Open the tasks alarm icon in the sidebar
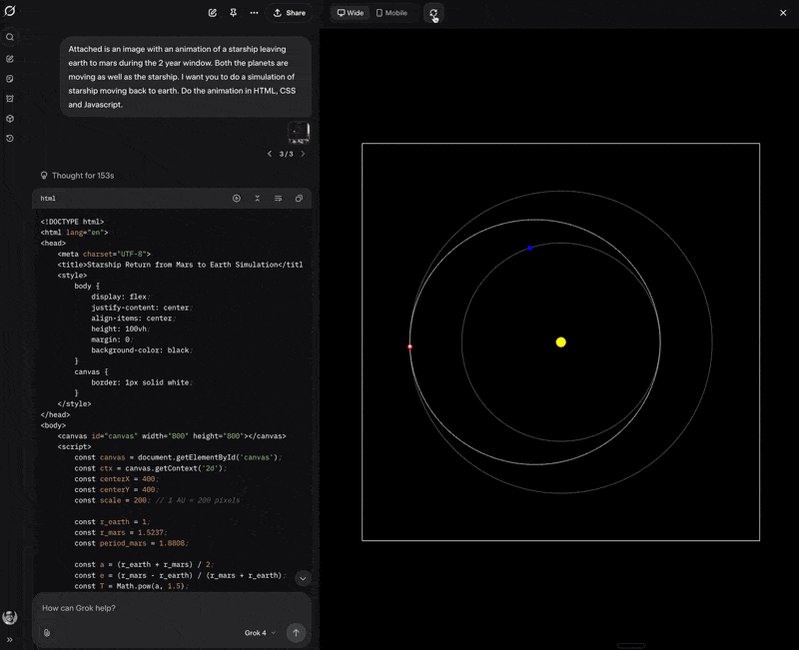799x650 pixels. tap(10, 99)
